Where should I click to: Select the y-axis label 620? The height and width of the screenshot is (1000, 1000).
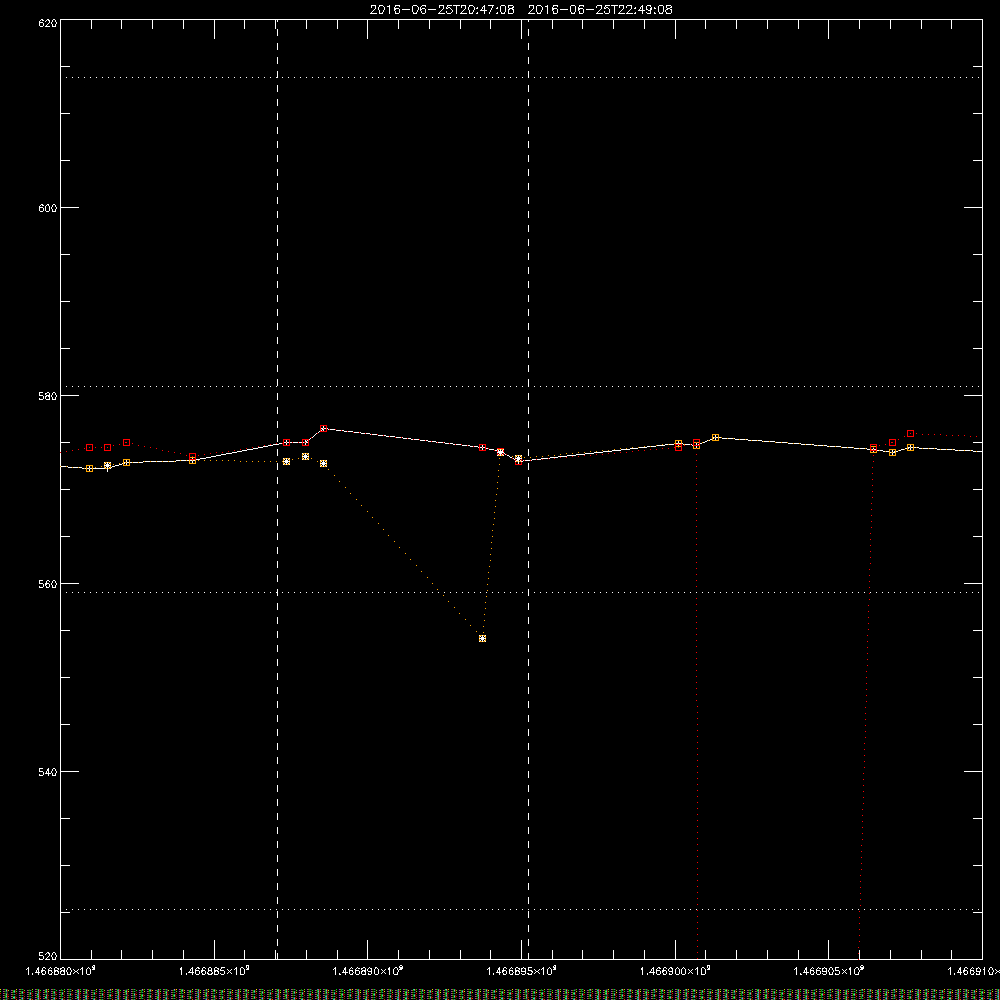[48, 24]
